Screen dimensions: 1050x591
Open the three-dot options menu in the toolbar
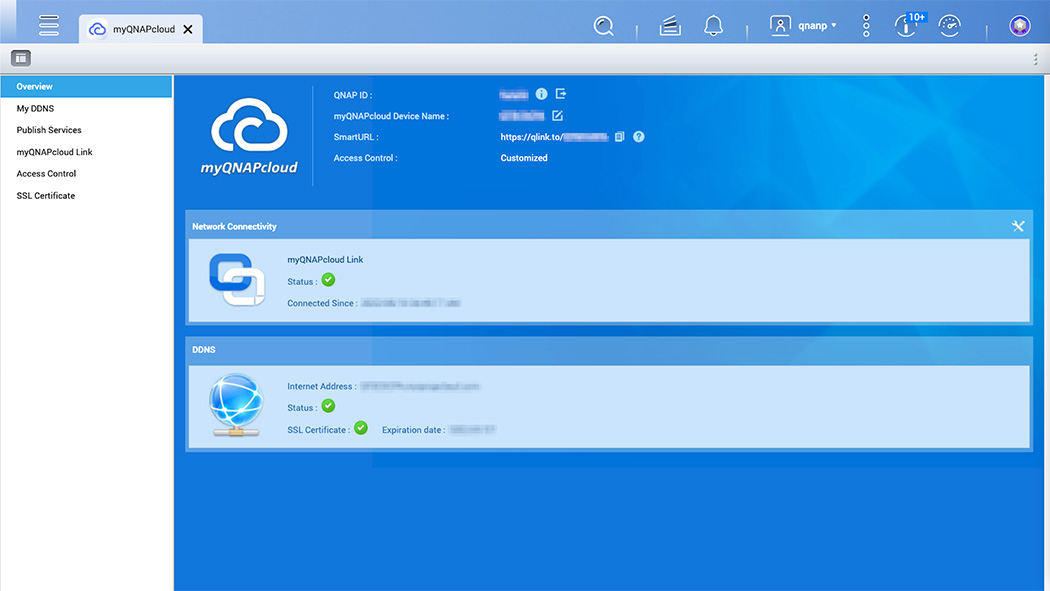[865, 25]
